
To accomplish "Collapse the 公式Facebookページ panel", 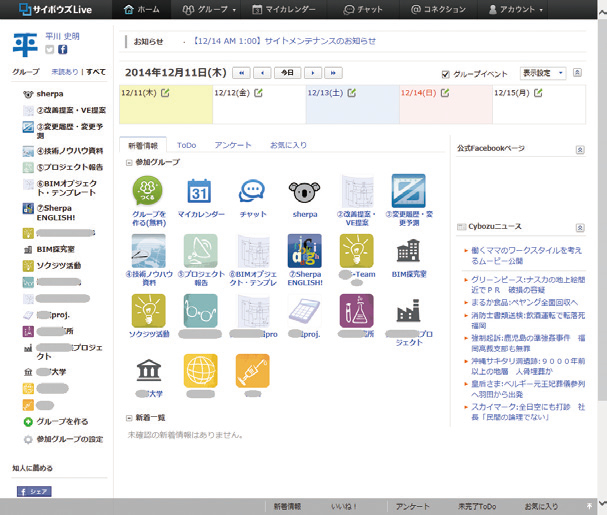I will [580, 149].
